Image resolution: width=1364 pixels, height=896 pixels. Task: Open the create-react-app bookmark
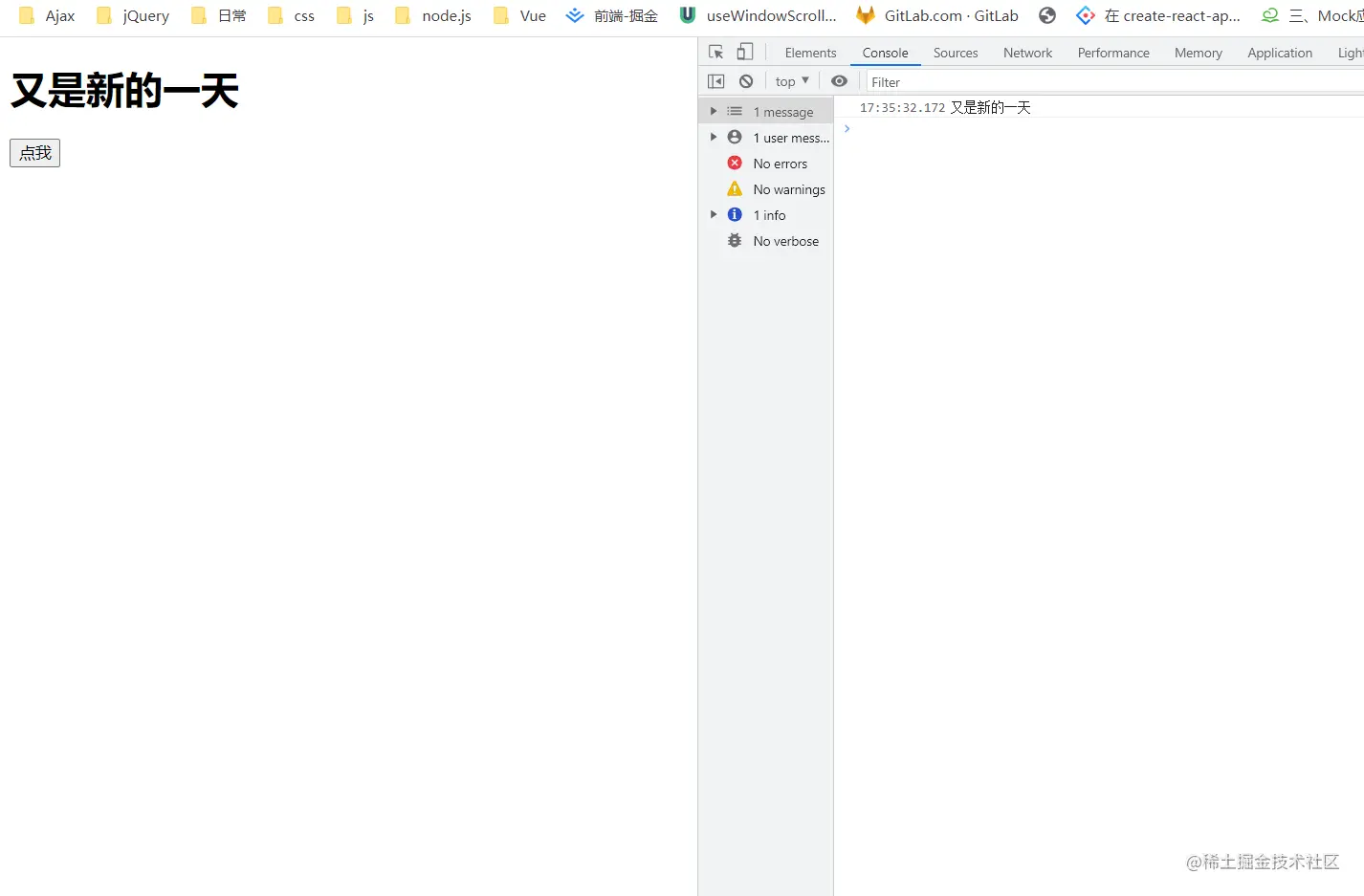click(x=1158, y=15)
